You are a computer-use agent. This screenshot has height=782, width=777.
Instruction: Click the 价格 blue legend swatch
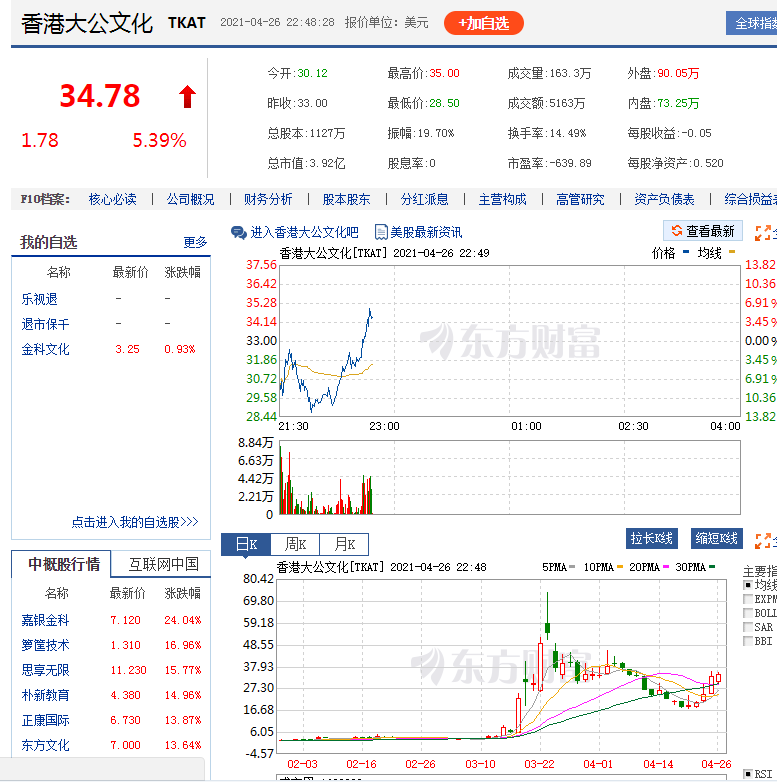click(686, 252)
